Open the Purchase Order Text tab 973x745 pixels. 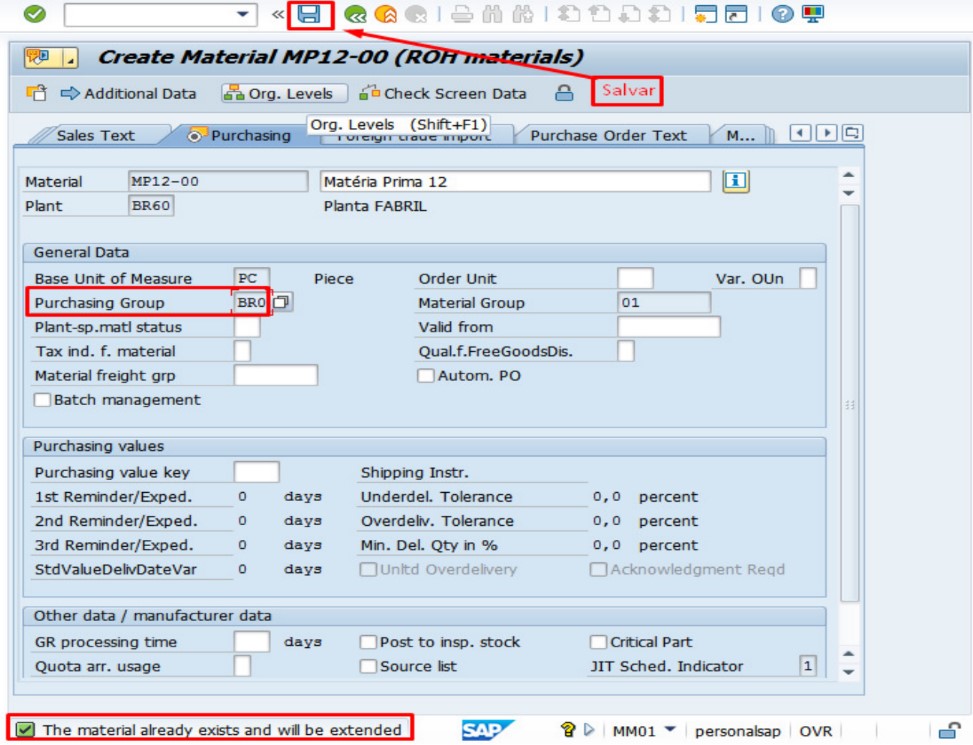pos(608,135)
